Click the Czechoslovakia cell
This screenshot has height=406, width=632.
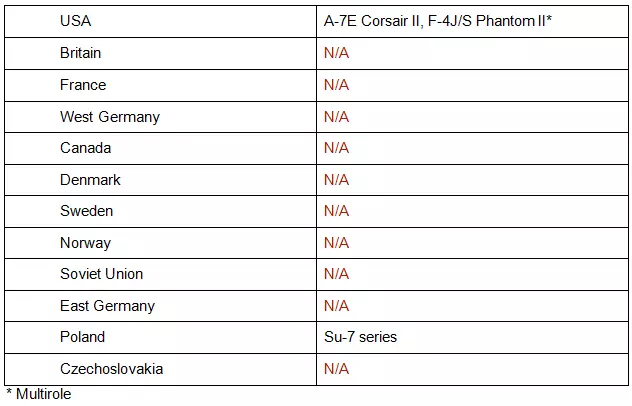point(111,369)
